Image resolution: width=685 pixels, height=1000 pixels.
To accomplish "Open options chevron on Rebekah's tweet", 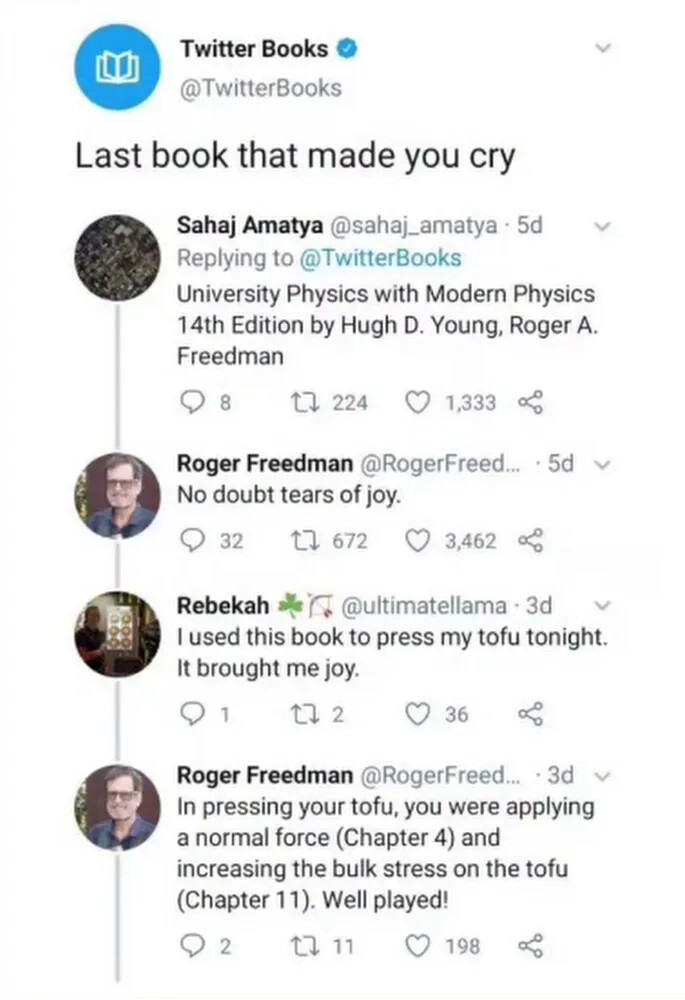I will (x=601, y=605).
